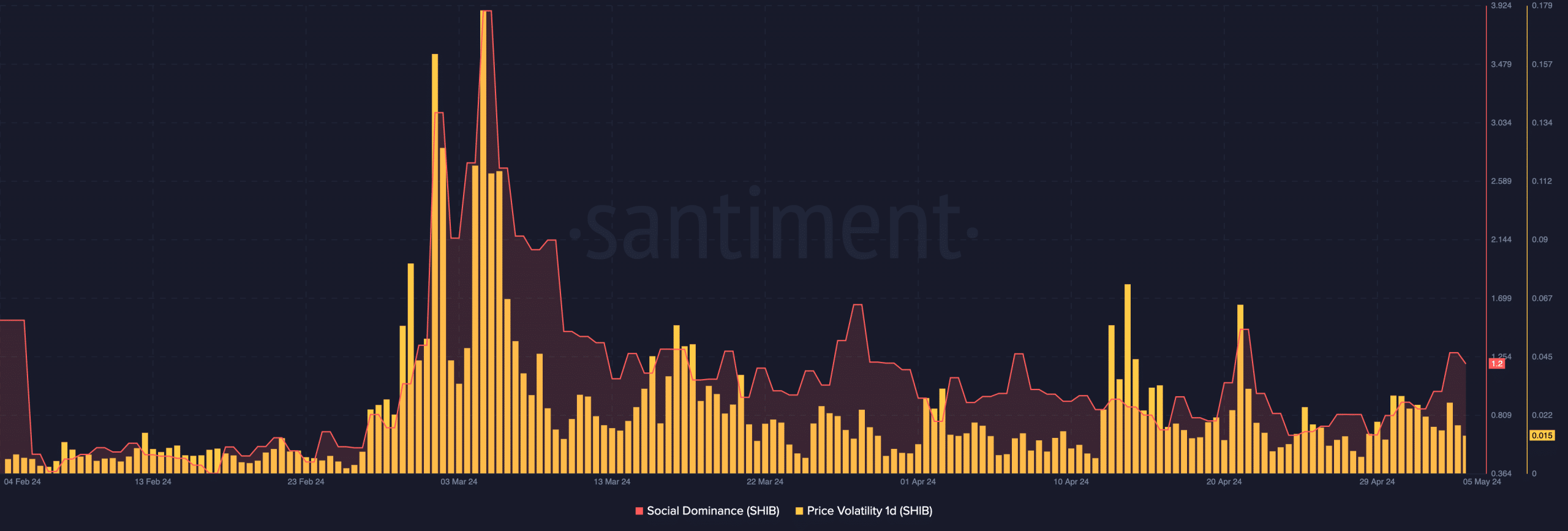Click the 04 Feb 24 date label

[x=22, y=482]
